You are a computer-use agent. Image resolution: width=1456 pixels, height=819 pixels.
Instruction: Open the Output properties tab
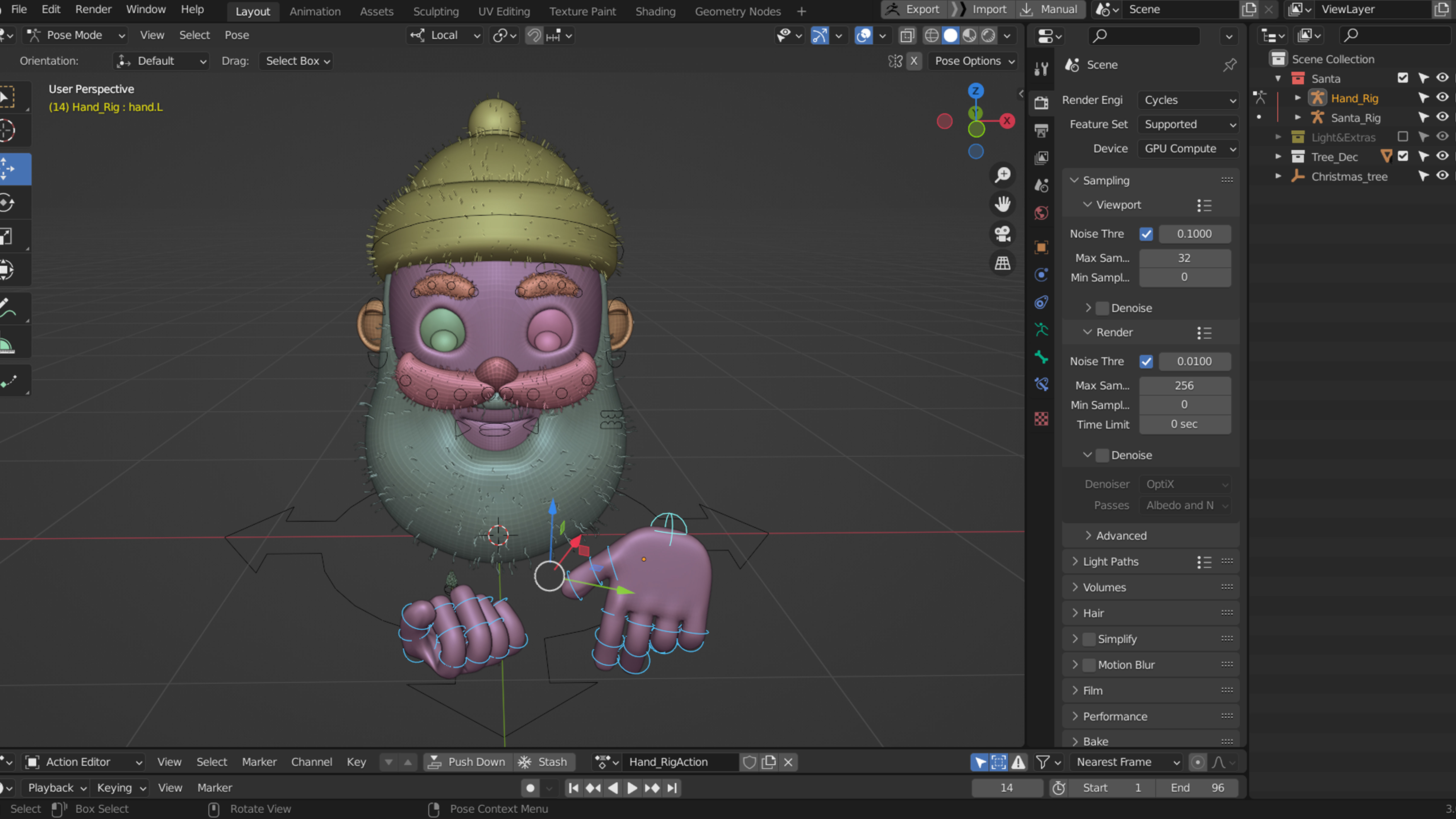coord(1041,131)
